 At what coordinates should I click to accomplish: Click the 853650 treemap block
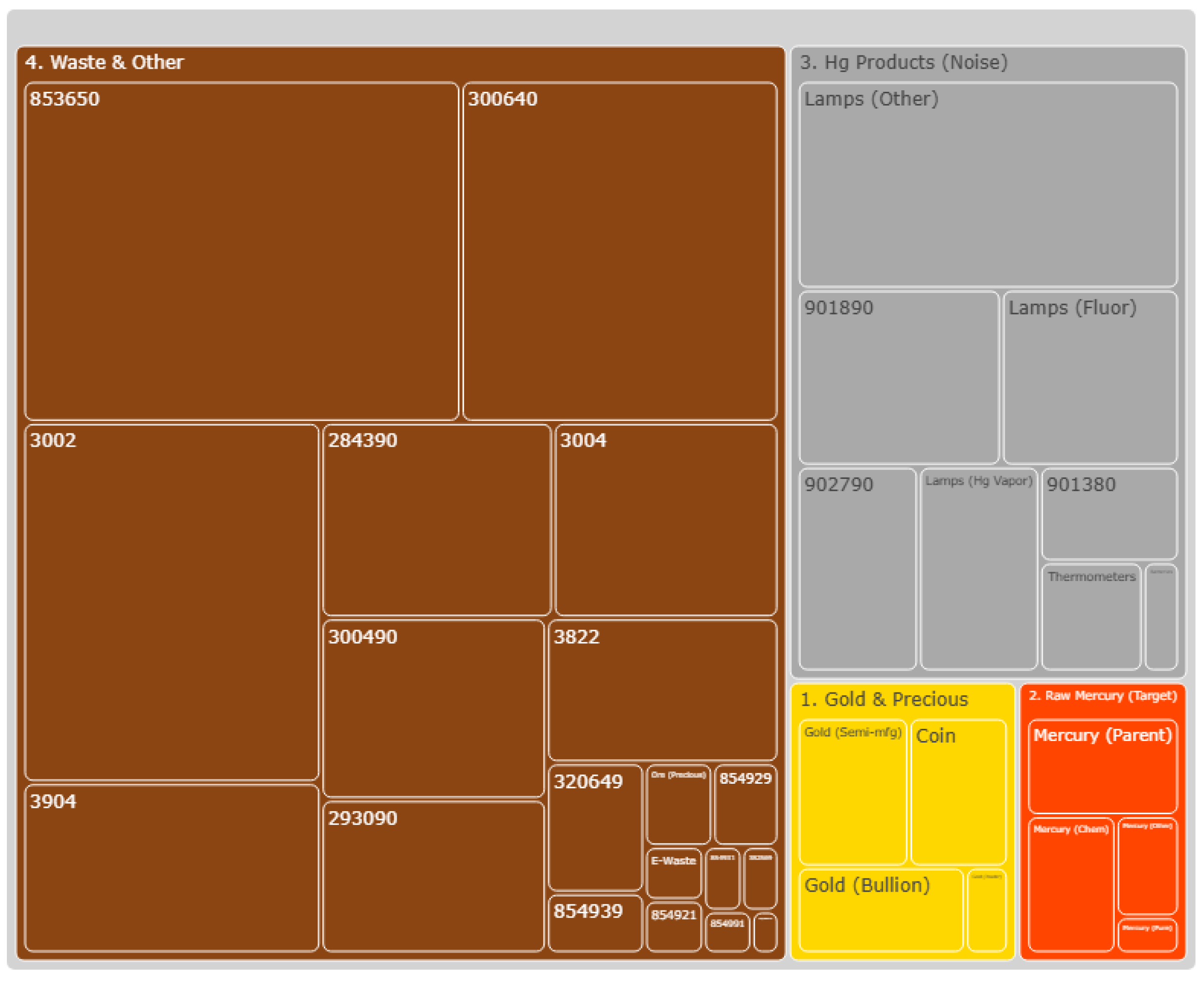pos(241,252)
